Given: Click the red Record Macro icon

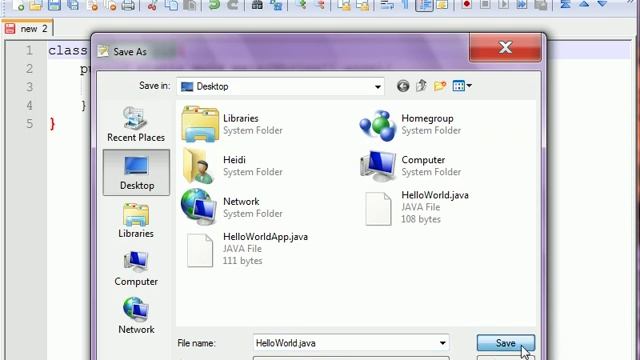Looking at the screenshot, I should 467,4.
